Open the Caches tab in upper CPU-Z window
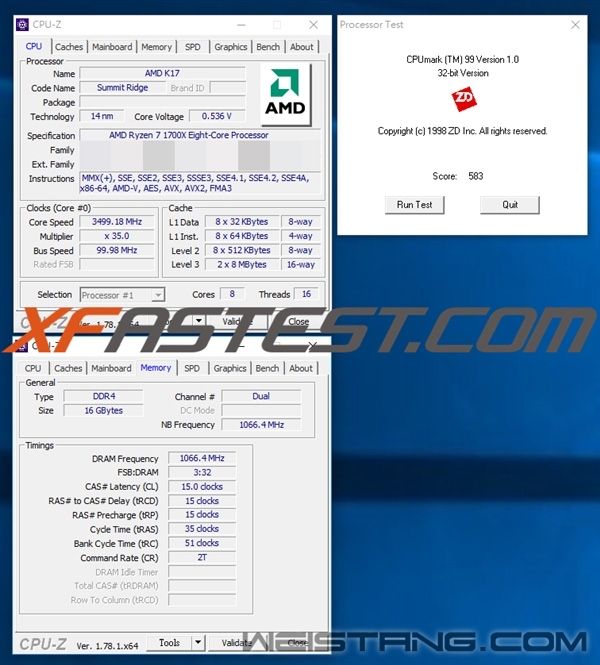Viewport: 600px width, 665px height. pos(69,47)
